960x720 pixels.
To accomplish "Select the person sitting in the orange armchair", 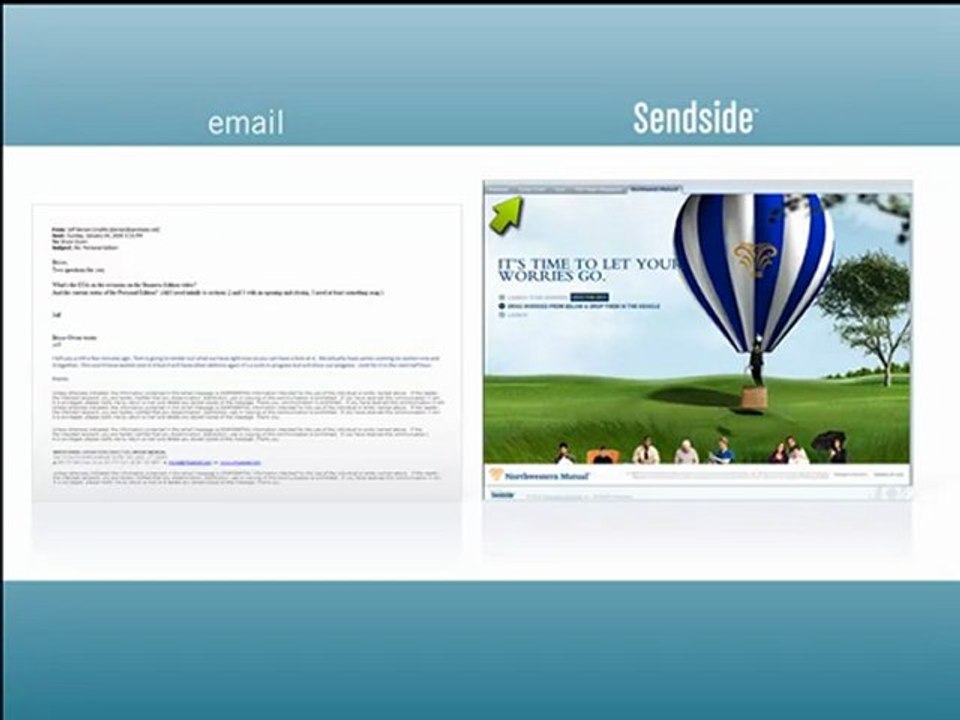I will tap(602, 455).
